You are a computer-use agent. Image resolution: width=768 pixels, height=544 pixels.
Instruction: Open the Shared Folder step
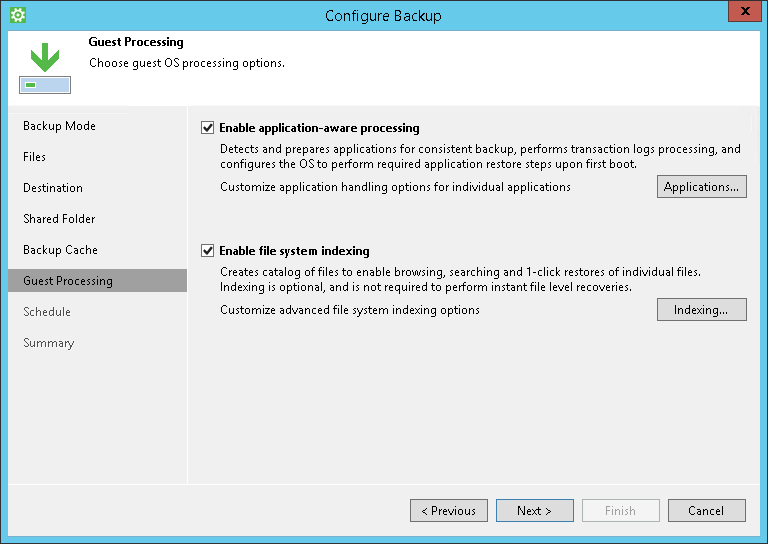[59, 219]
